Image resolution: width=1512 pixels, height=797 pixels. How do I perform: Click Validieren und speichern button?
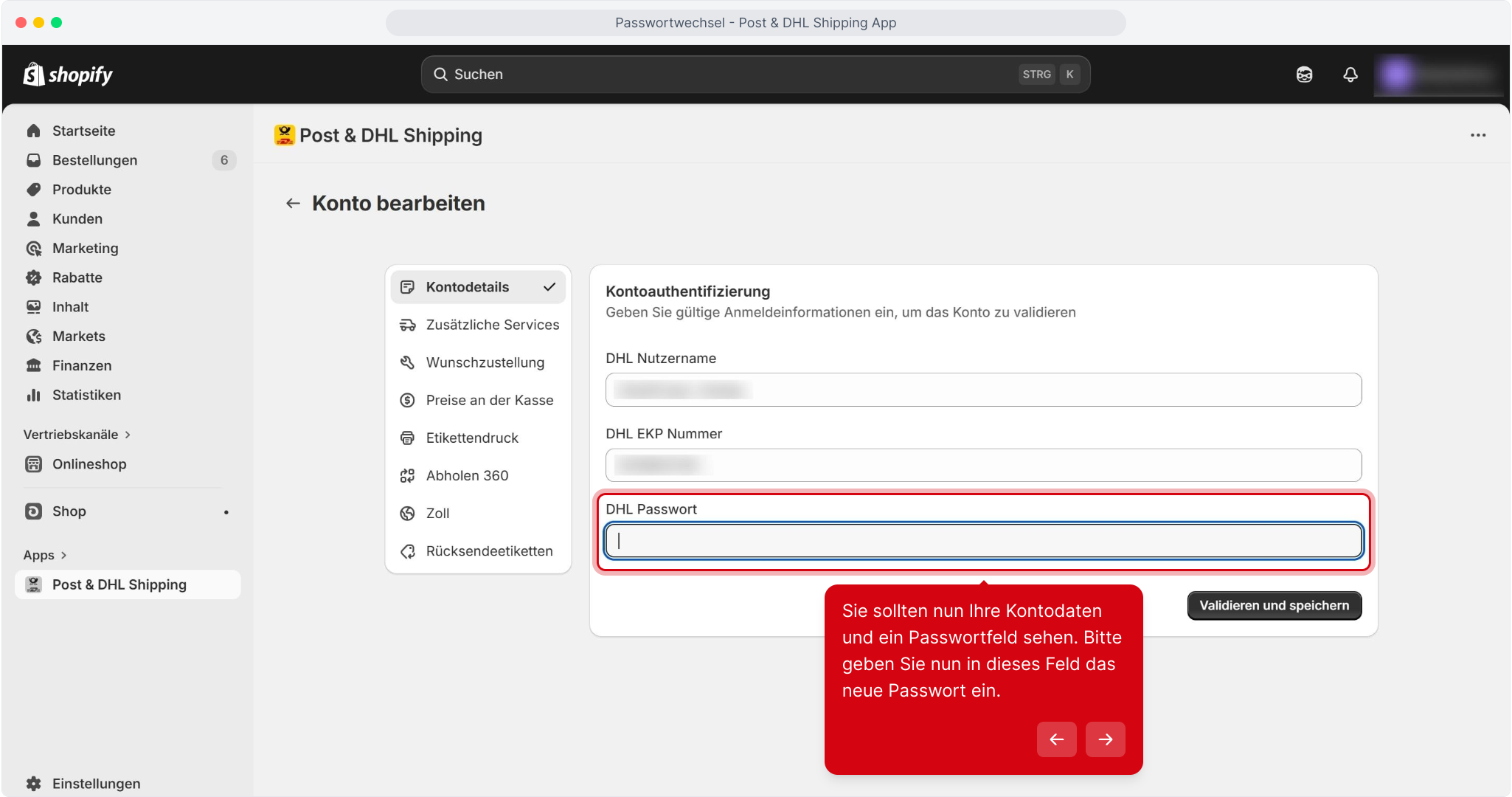[x=1274, y=606]
